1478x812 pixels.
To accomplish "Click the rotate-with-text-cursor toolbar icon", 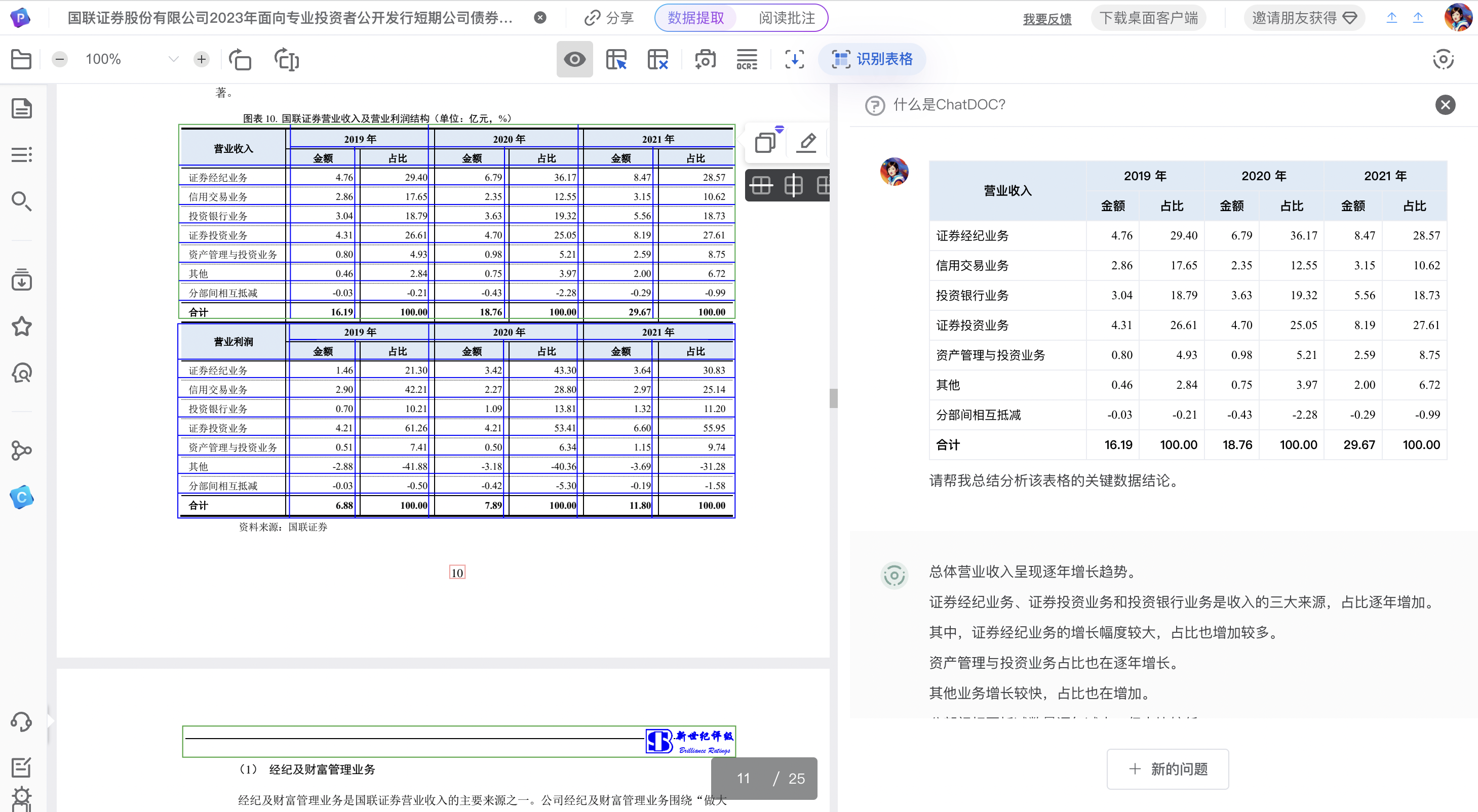I will tap(286, 59).
